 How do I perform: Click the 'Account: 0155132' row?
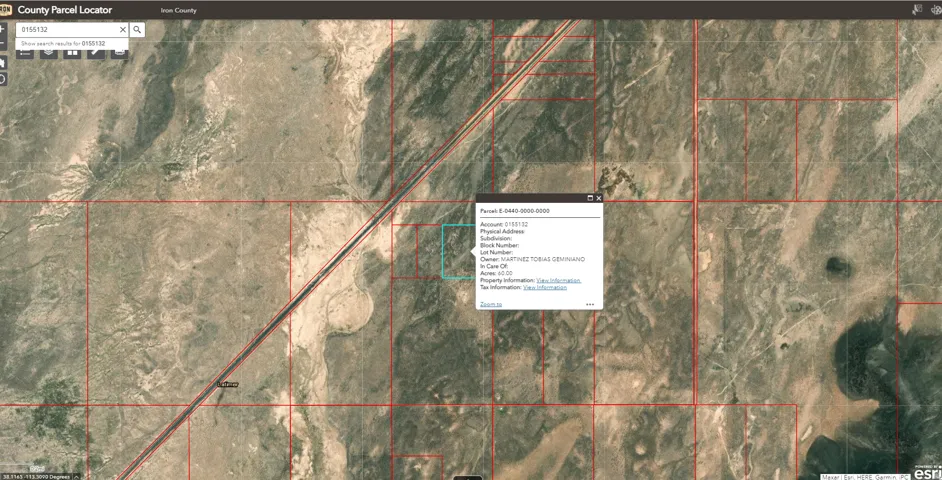click(504, 224)
